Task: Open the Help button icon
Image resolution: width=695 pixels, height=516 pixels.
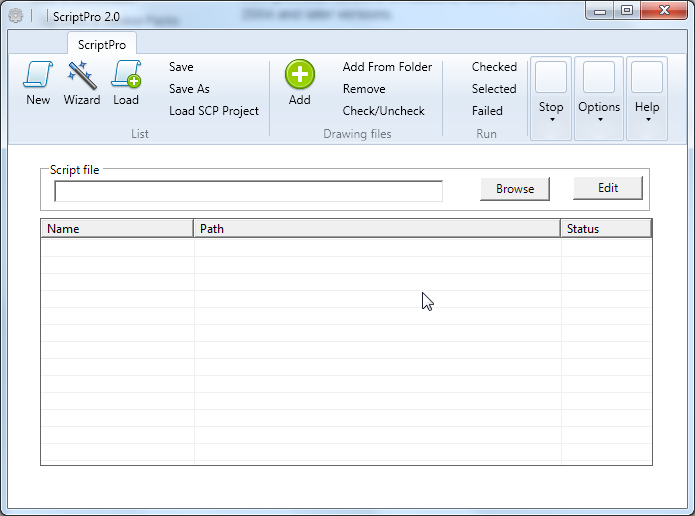Action: [x=647, y=77]
